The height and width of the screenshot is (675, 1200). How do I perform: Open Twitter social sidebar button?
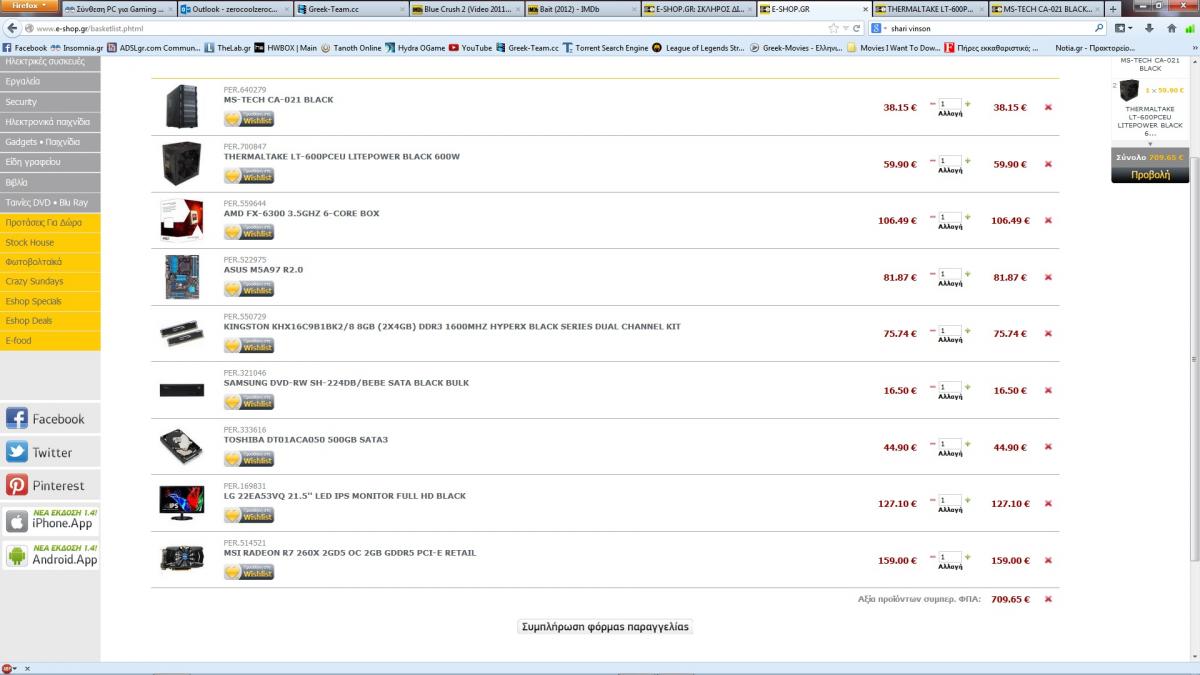(50, 452)
